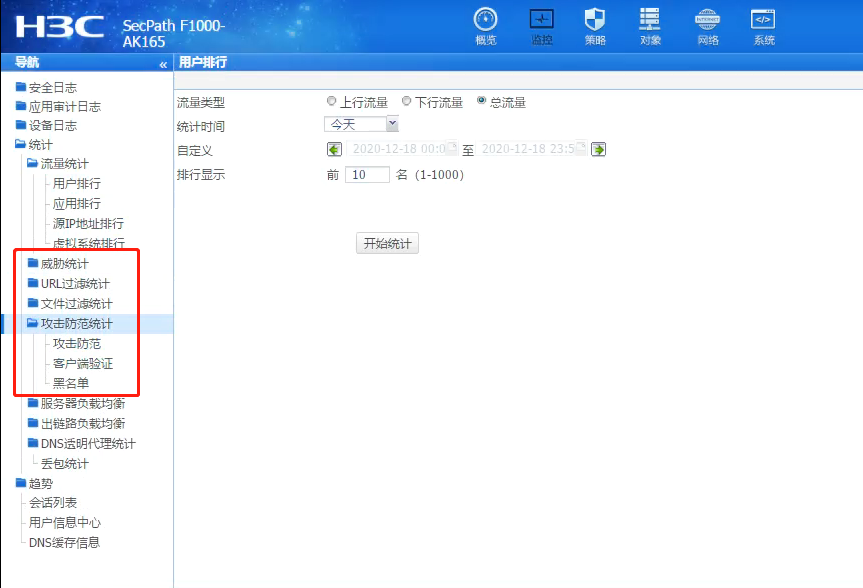This screenshot has width=863, height=588.
Task: Click folder icon beside 设备日志
Action: pyautogui.click(x=21, y=124)
